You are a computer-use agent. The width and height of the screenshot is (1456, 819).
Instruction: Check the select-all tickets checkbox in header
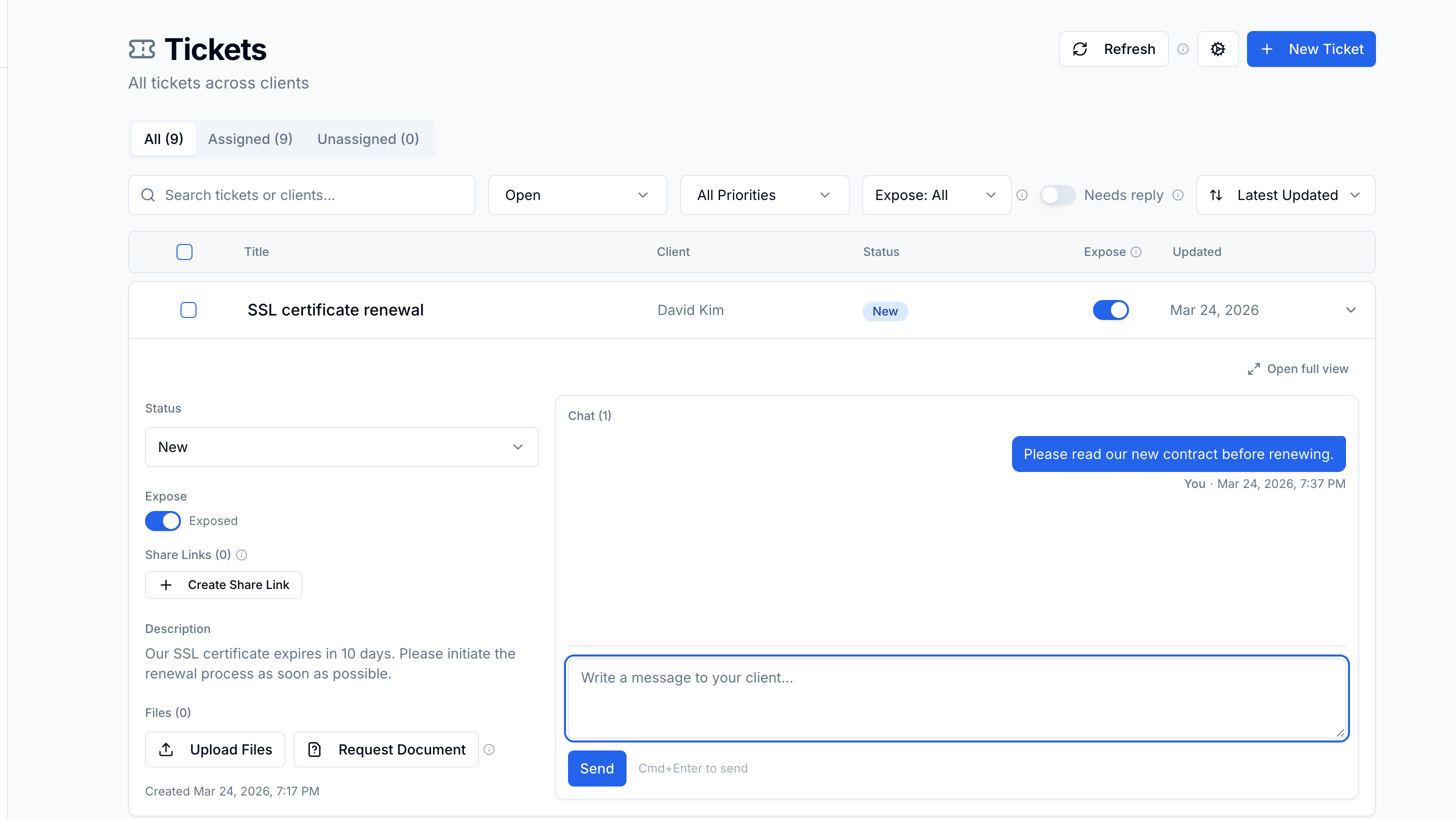[x=184, y=252]
